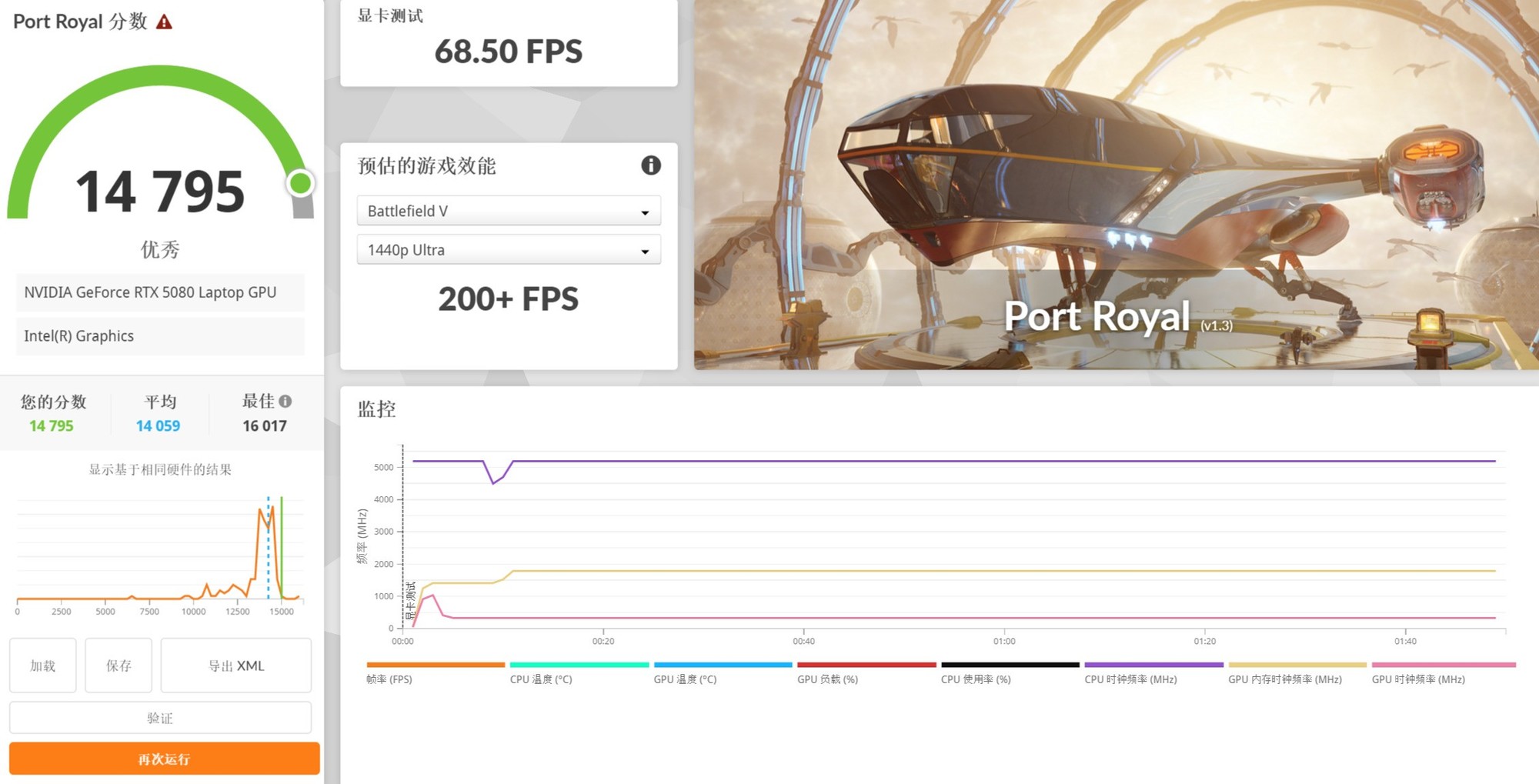Toggle CPU 温度 legend series

pyautogui.click(x=541, y=679)
